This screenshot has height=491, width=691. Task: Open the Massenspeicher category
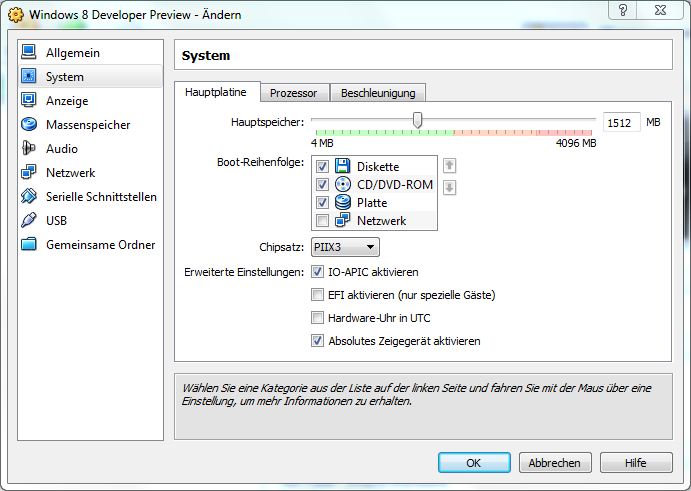coord(90,124)
